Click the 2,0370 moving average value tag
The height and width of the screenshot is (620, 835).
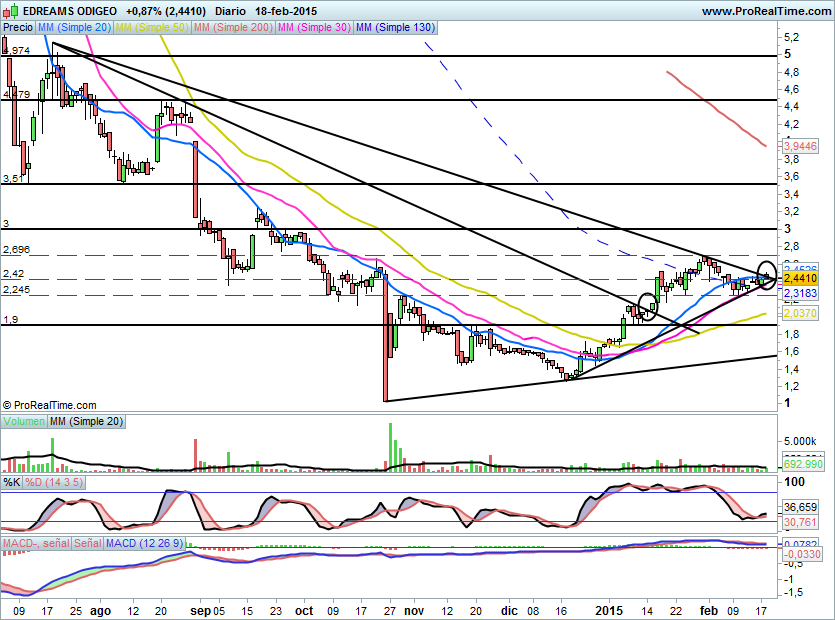[800, 313]
